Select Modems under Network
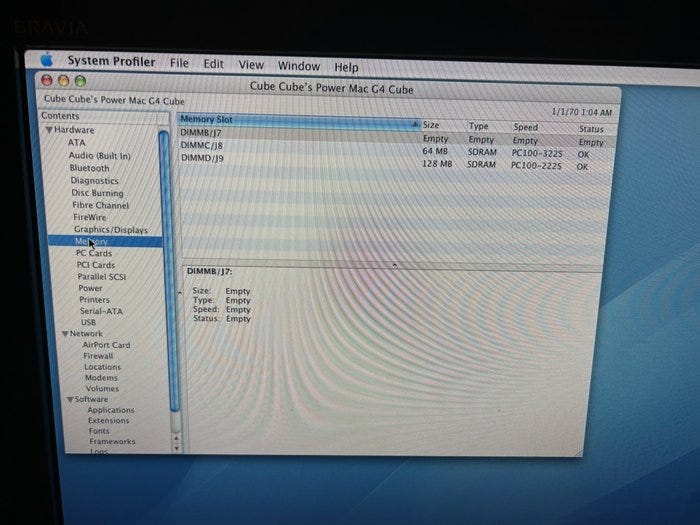Viewport: 700px width, 525px height. (101, 378)
